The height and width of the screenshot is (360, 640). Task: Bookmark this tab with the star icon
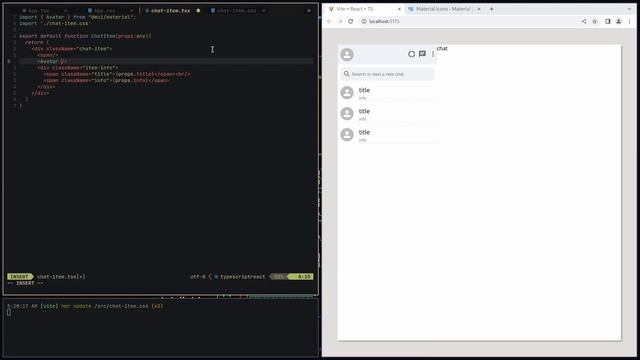[x=595, y=21]
